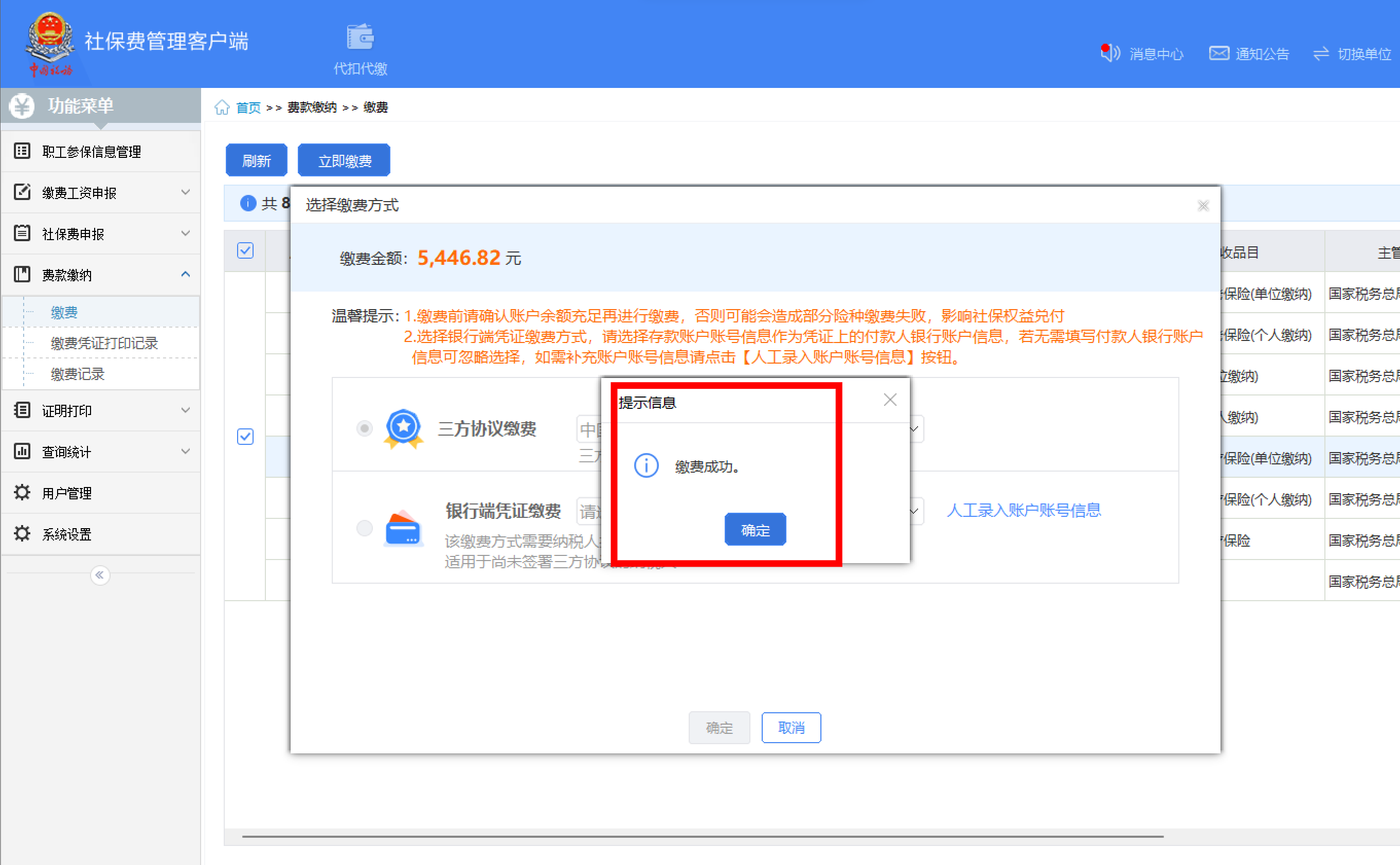Screen dimensions: 1400x865
Task: Toggle the table header select-all checkbox
Action: tap(245, 250)
